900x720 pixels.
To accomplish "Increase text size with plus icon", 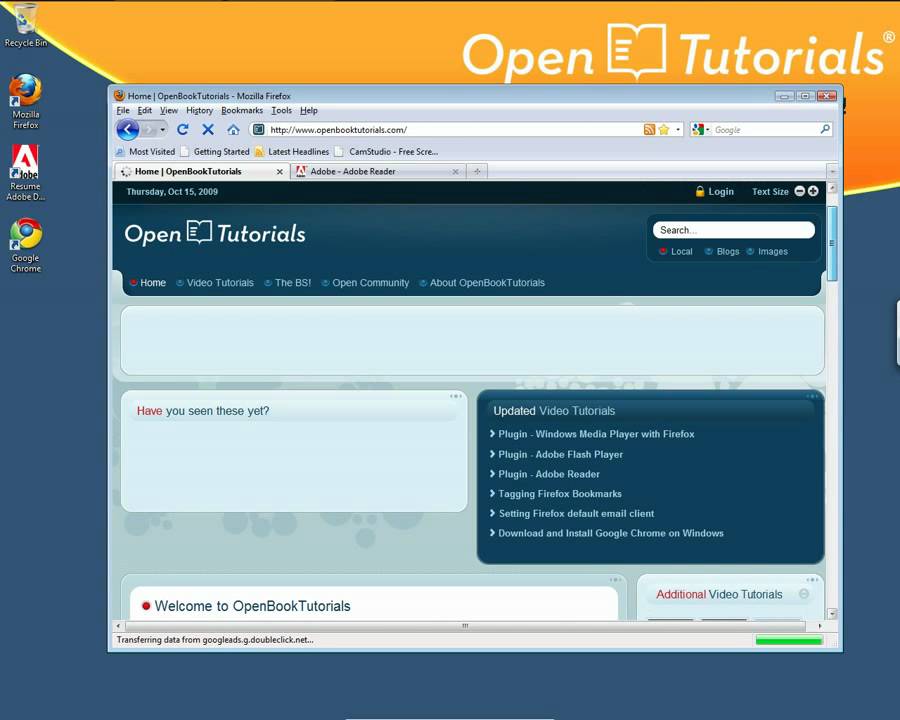I will (x=813, y=191).
